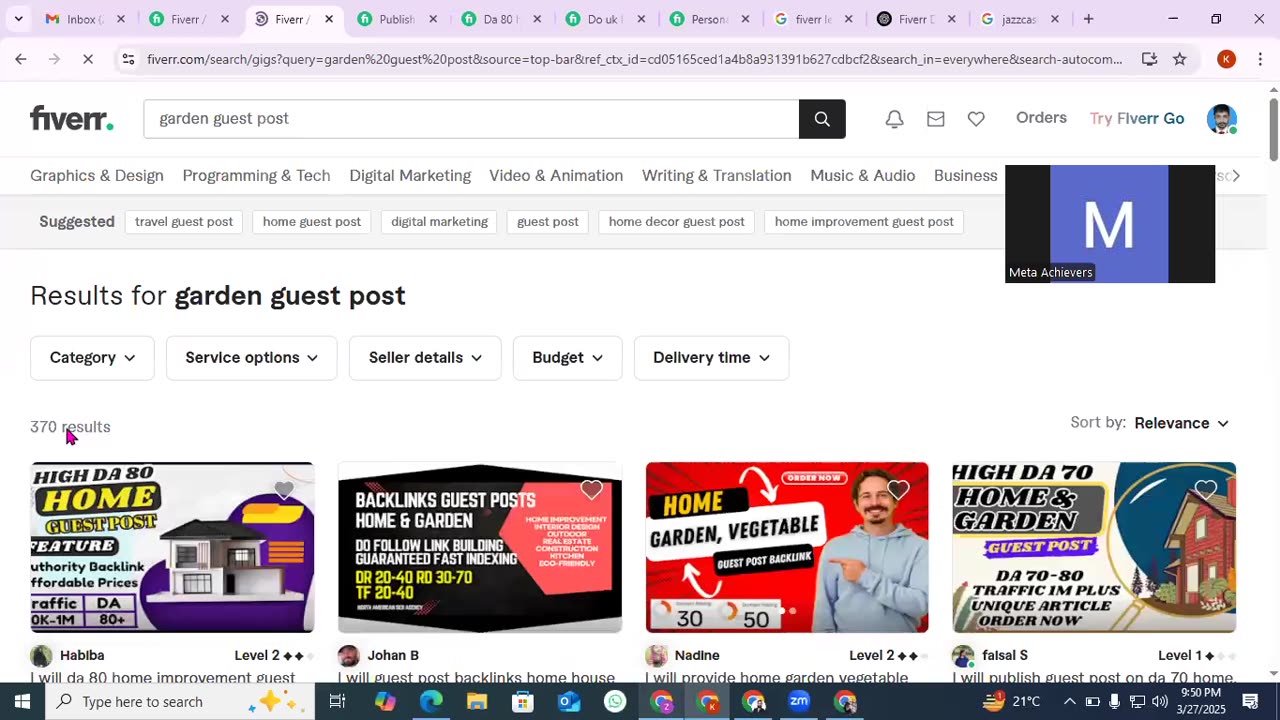Expand the Category filter
This screenshot has width=1280, height=720.
pos(92,358)
